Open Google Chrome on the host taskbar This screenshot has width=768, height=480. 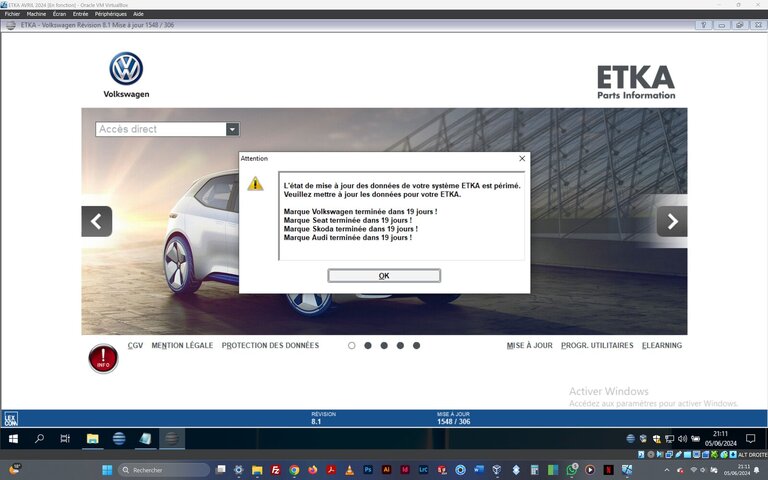[294, 470]
